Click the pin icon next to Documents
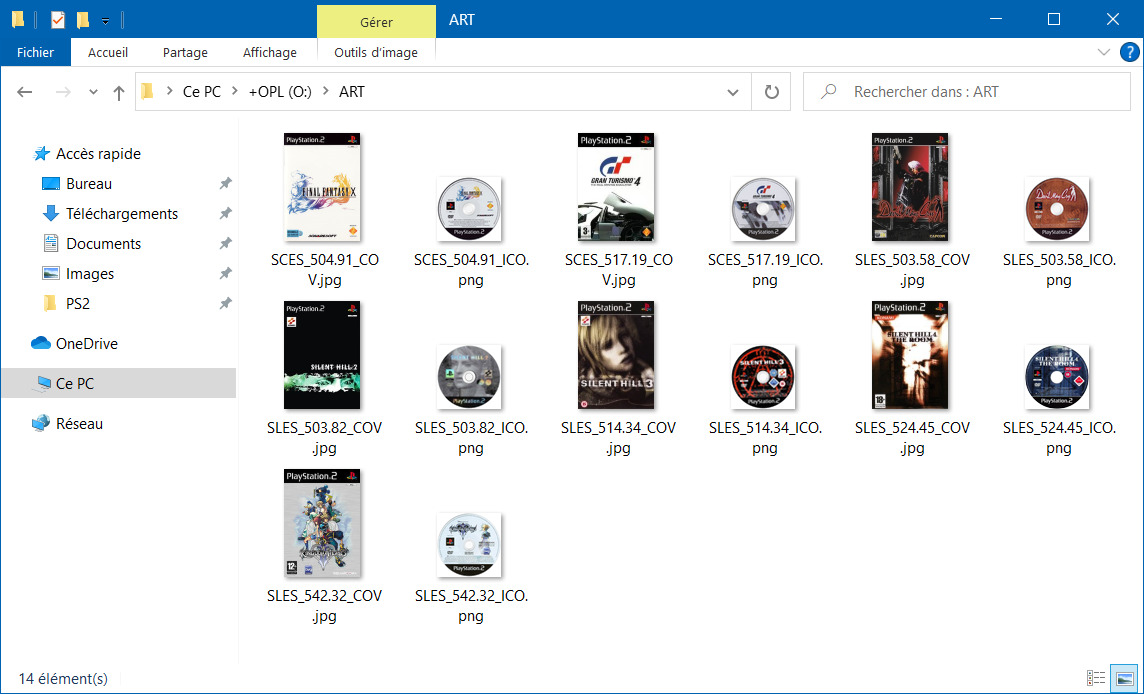Screen dimensions: 1144x694 point(225,244)
